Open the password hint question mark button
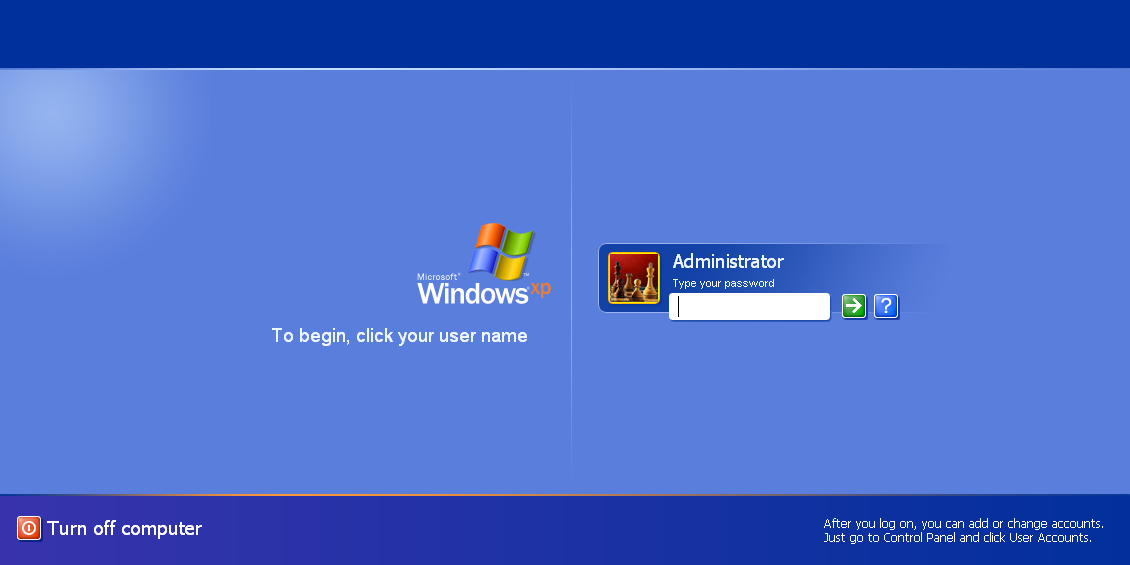This screenshot has height=565, width=1130. (886, 306)
